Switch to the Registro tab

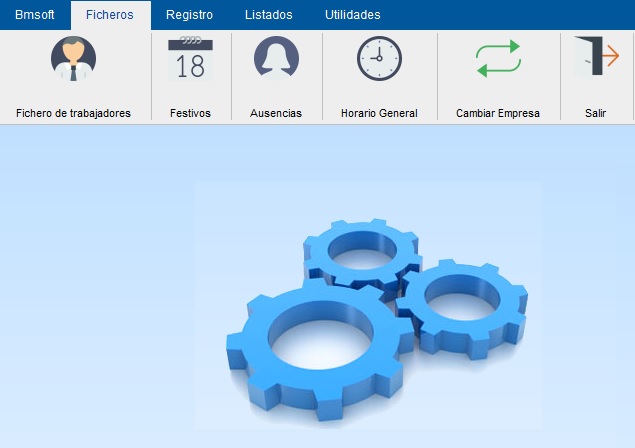189,15
